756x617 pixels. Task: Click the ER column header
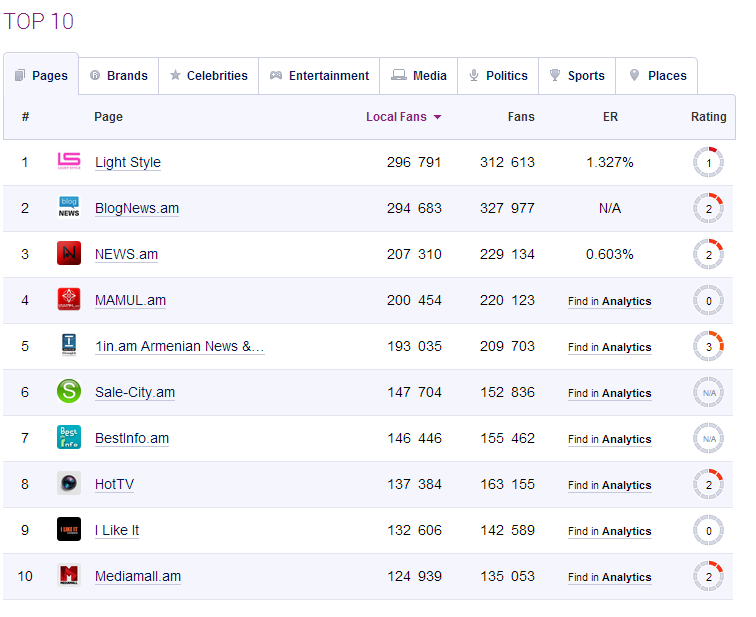coord(610,117)
